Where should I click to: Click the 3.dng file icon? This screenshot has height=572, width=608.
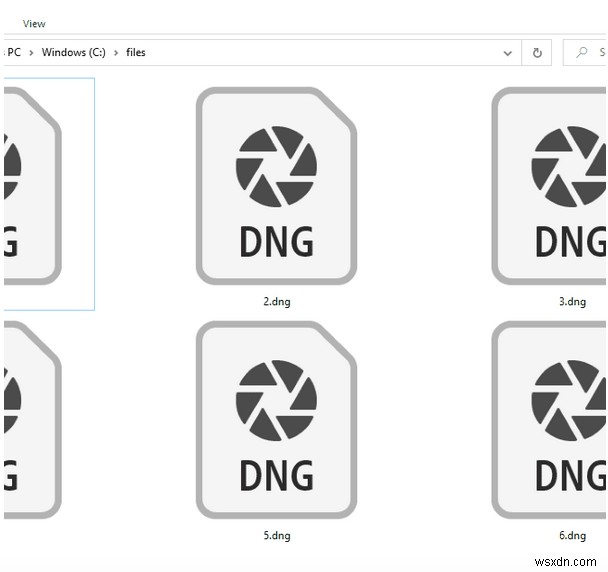(549, 186)
